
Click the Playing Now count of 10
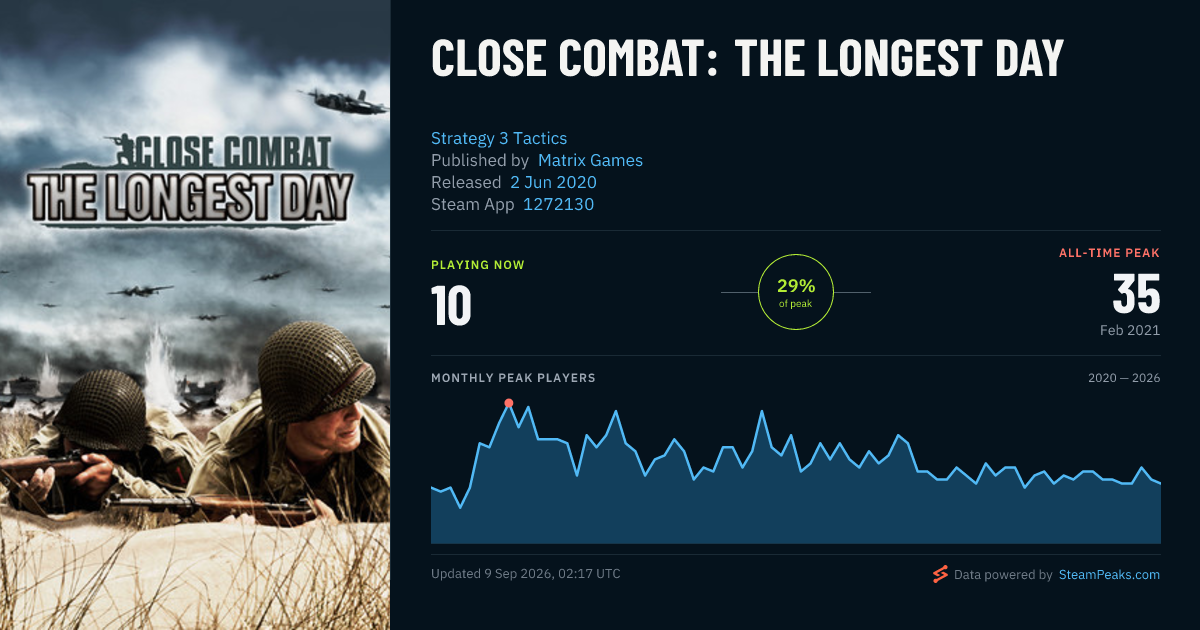tap(451, 305)
